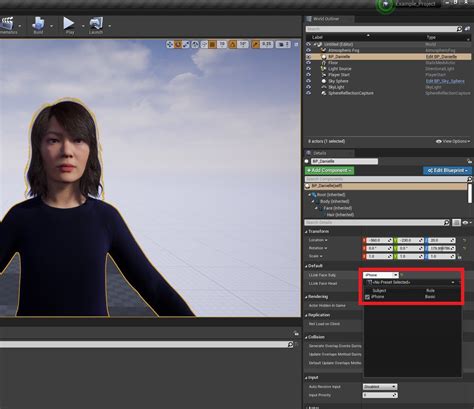Open the Play options dropdown arrow

[x=83, y=25]
